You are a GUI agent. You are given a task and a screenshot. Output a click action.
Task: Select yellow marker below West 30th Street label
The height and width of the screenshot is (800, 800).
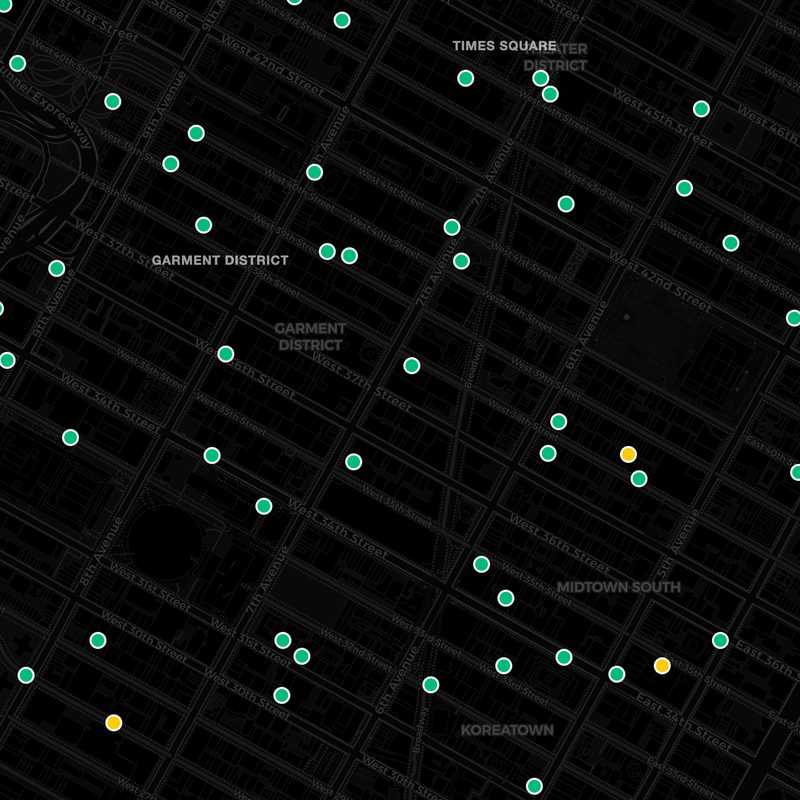tap(113, 722)
